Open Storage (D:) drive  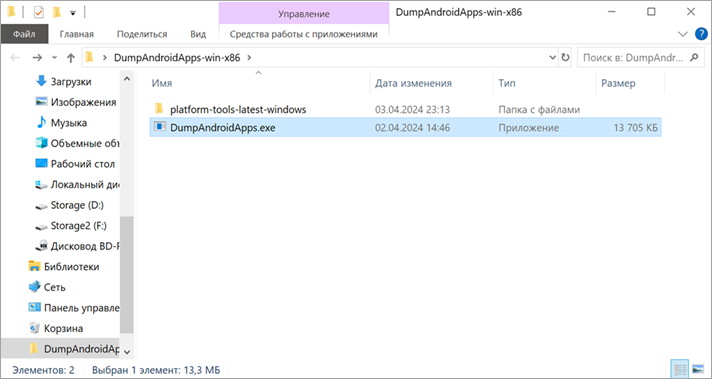click(x=77, y=205)
